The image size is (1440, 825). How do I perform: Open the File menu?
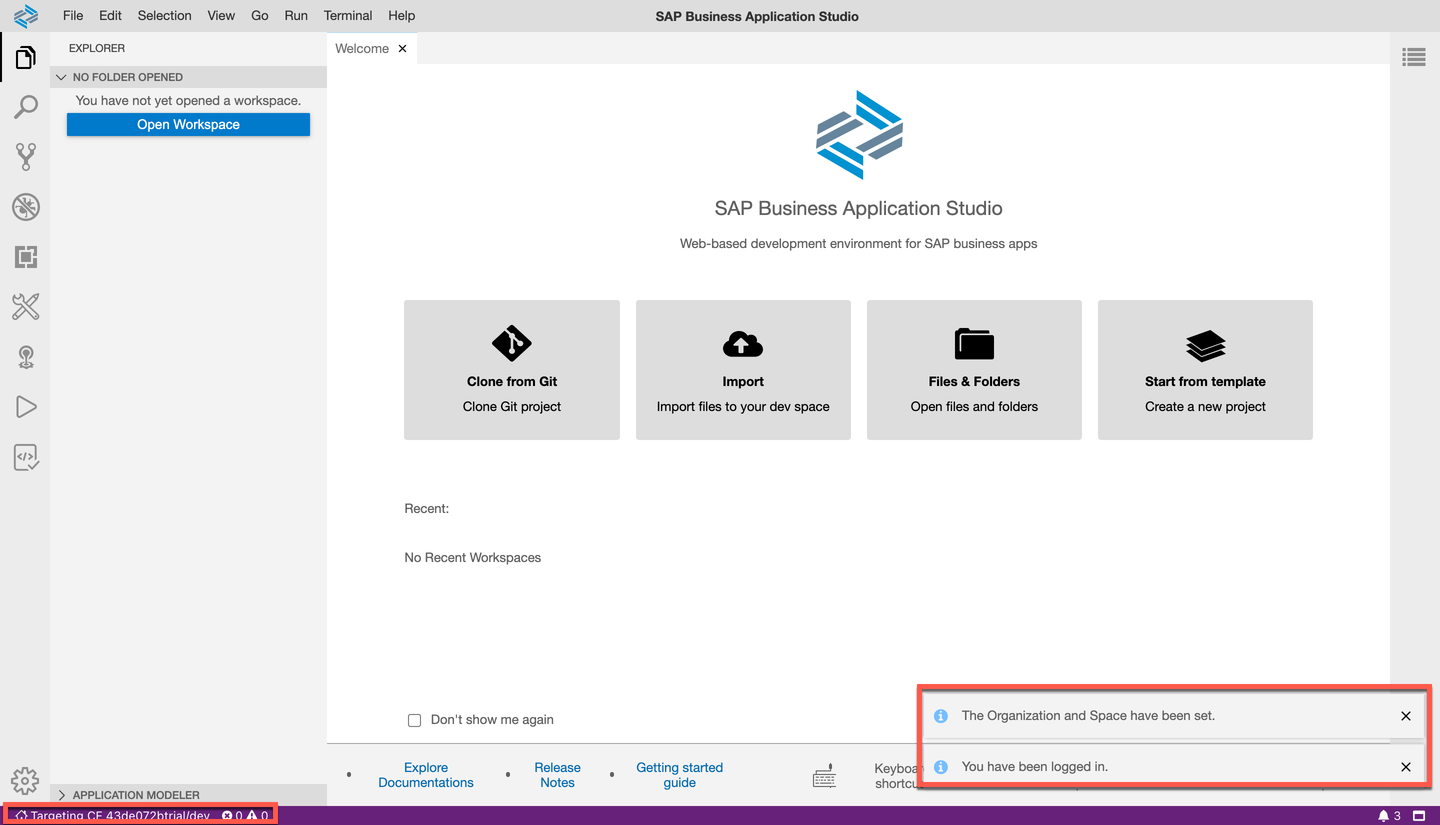click(x=73, y=16)
